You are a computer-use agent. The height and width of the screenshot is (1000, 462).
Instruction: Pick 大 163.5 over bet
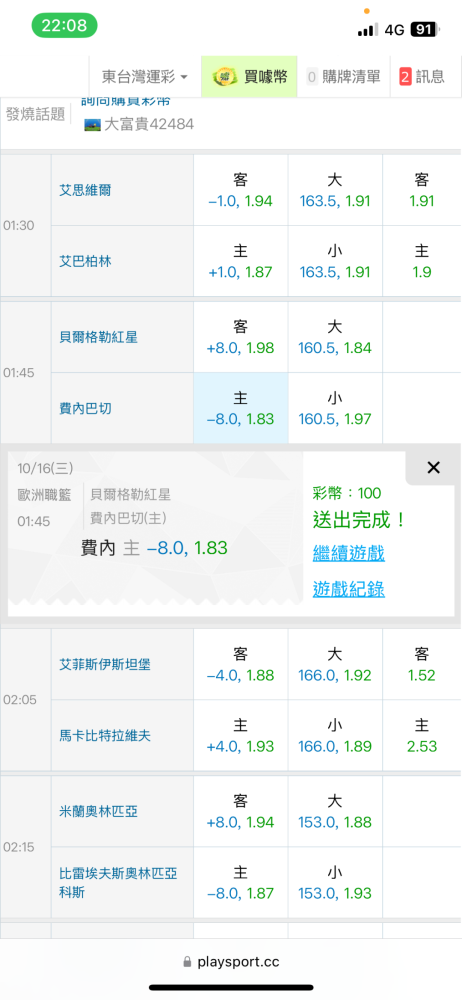[335, 190]
